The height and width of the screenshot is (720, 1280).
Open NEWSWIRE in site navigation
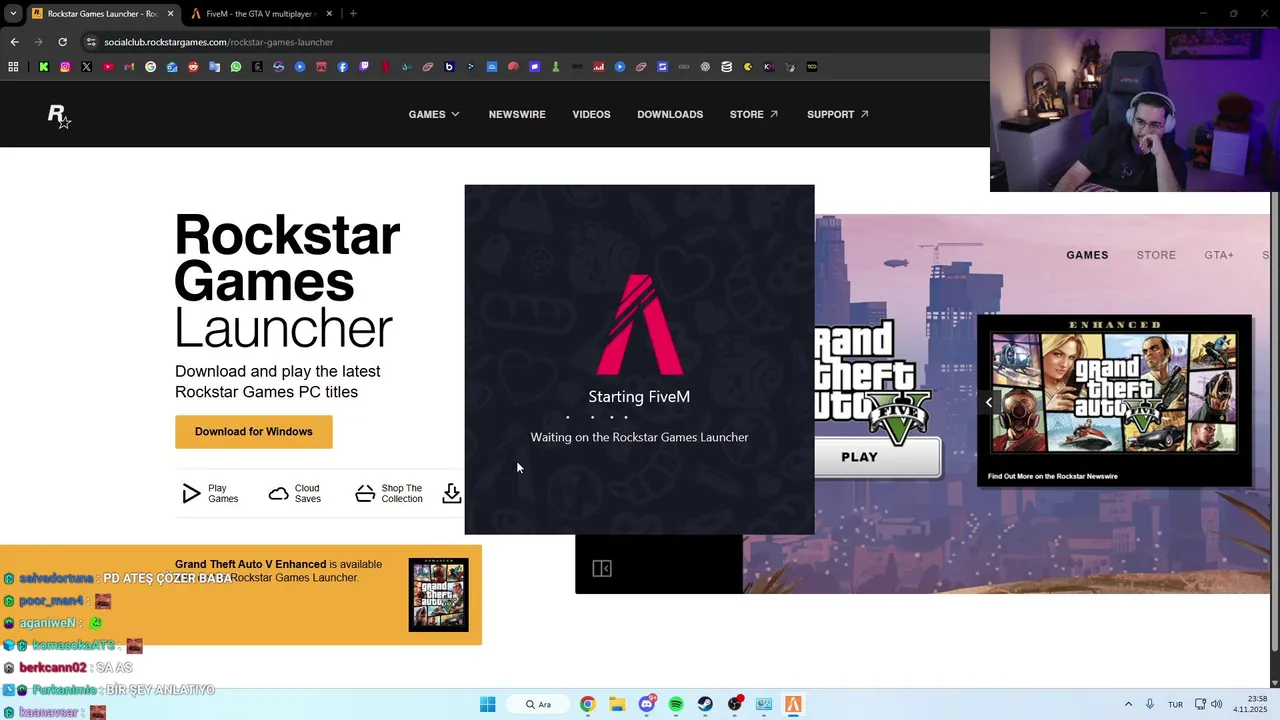pyautogui.click(x=517, y=114)
